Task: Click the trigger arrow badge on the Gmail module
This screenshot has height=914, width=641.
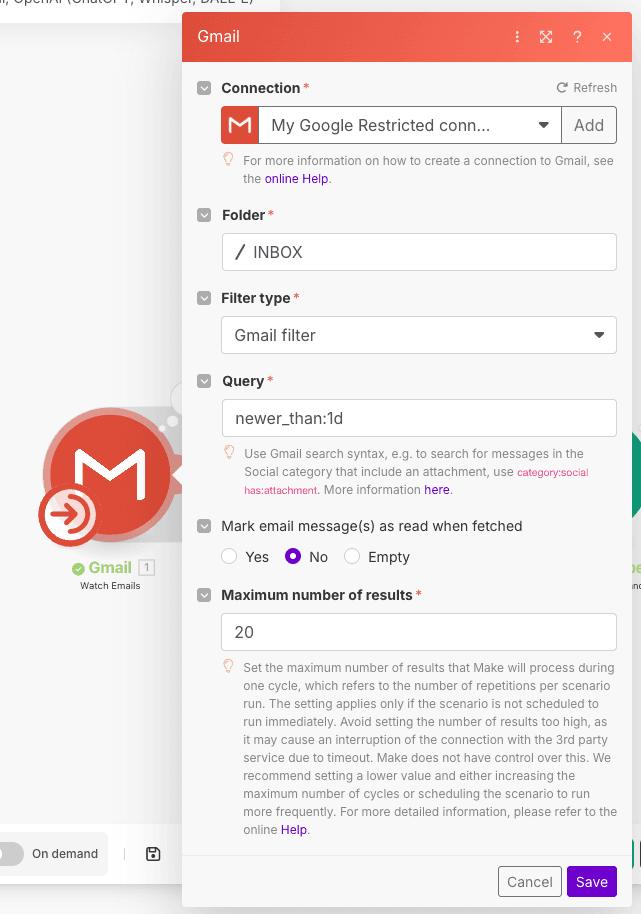Action: tap(69, 515)
